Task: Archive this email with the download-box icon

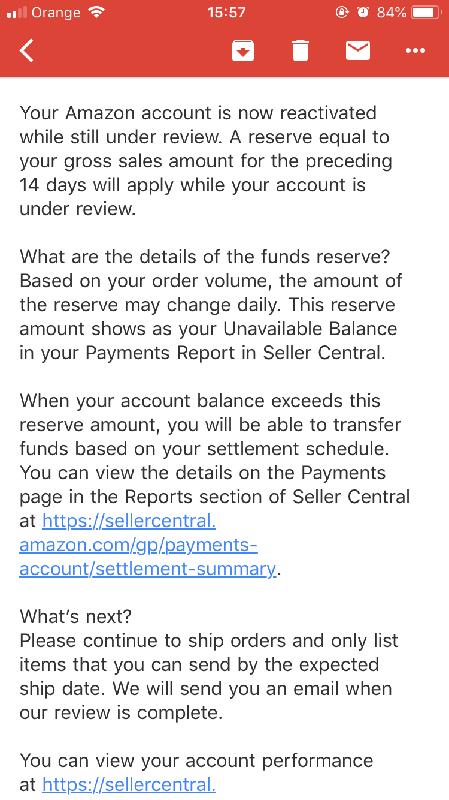Action: [243, 51]
